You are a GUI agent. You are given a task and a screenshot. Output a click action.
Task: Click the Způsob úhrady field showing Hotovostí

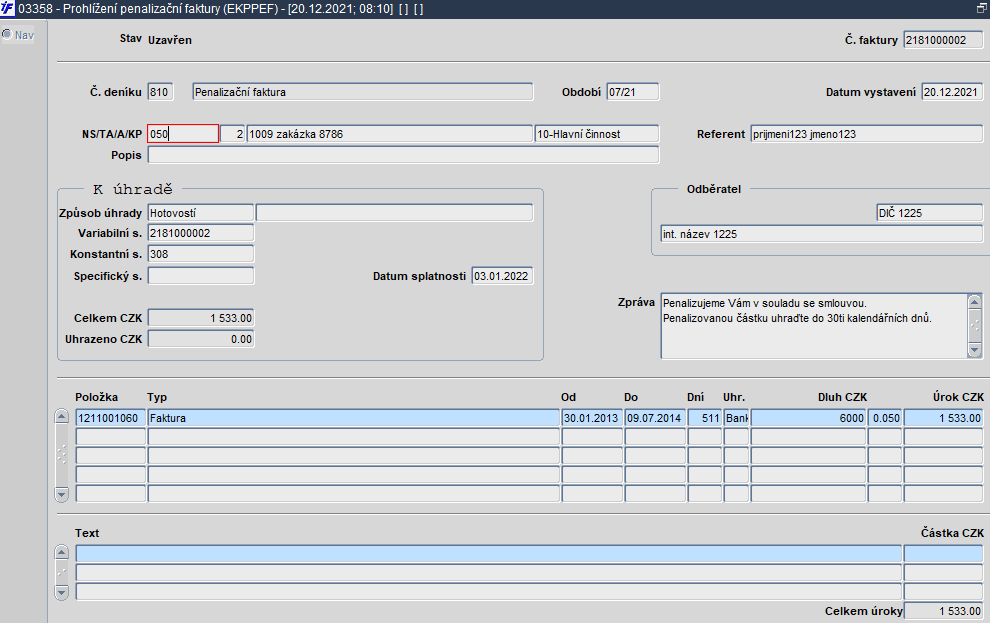point(201,213)
